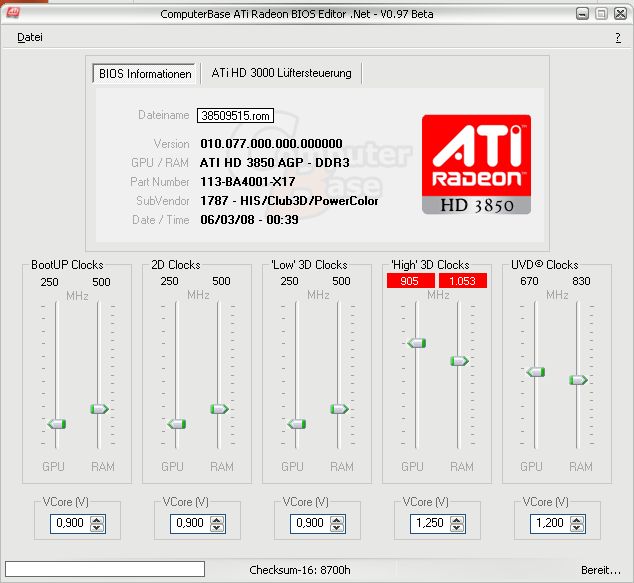Viewport: 634px width, 583px height.
Task: Open the Datei menu
Action: pyautogui.click(x=30, y=37)
